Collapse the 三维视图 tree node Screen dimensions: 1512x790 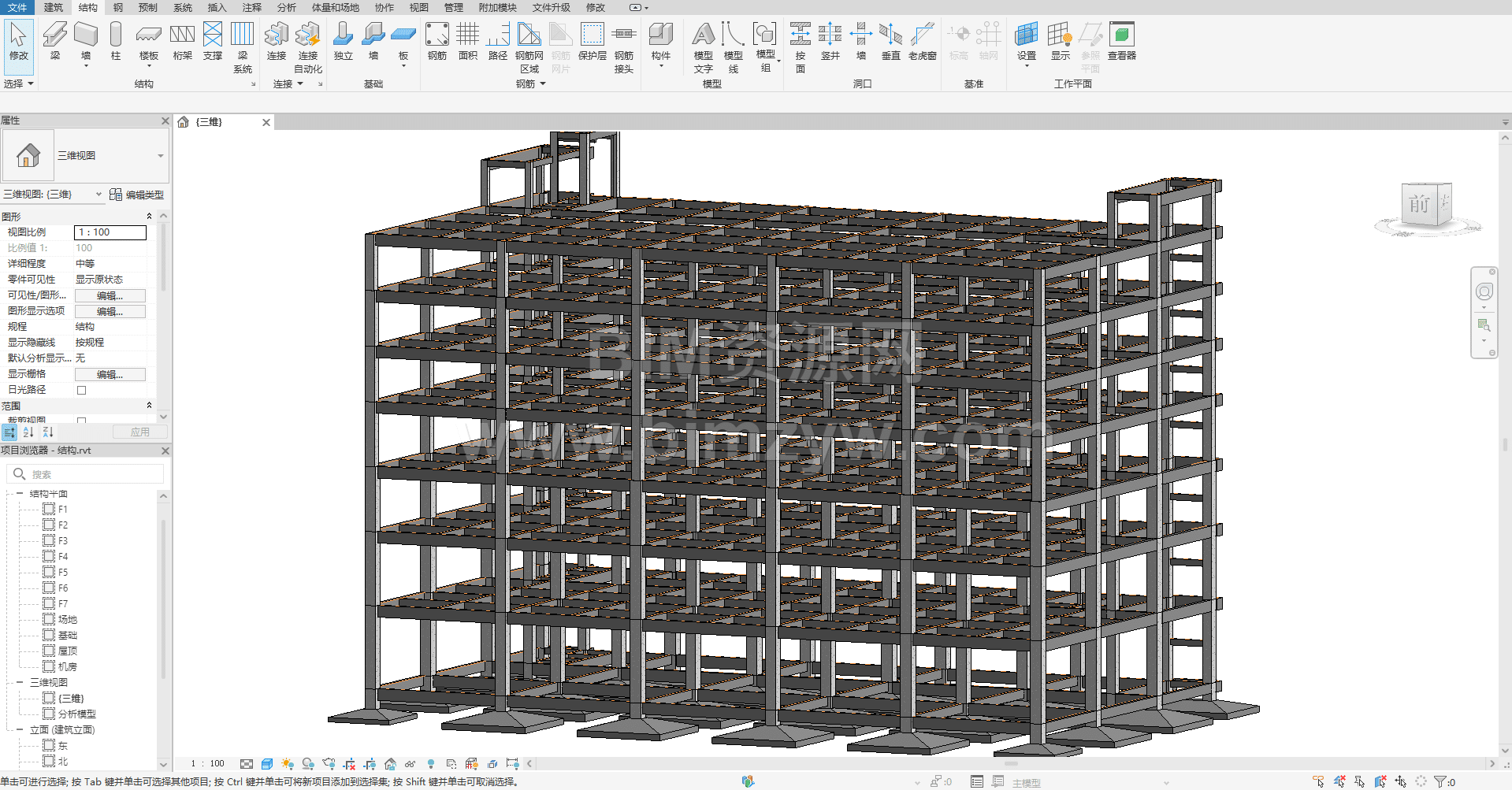20,682
